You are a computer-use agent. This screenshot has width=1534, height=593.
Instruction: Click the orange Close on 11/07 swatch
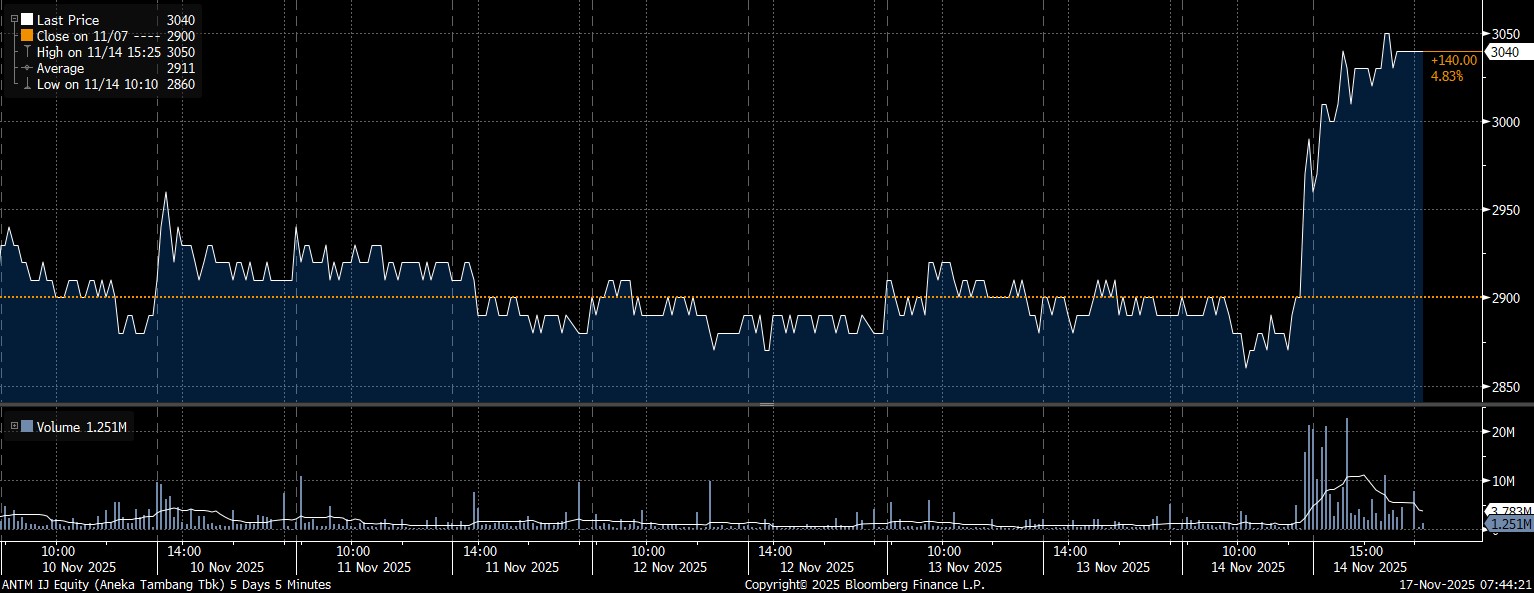click(x=27, y=36)
